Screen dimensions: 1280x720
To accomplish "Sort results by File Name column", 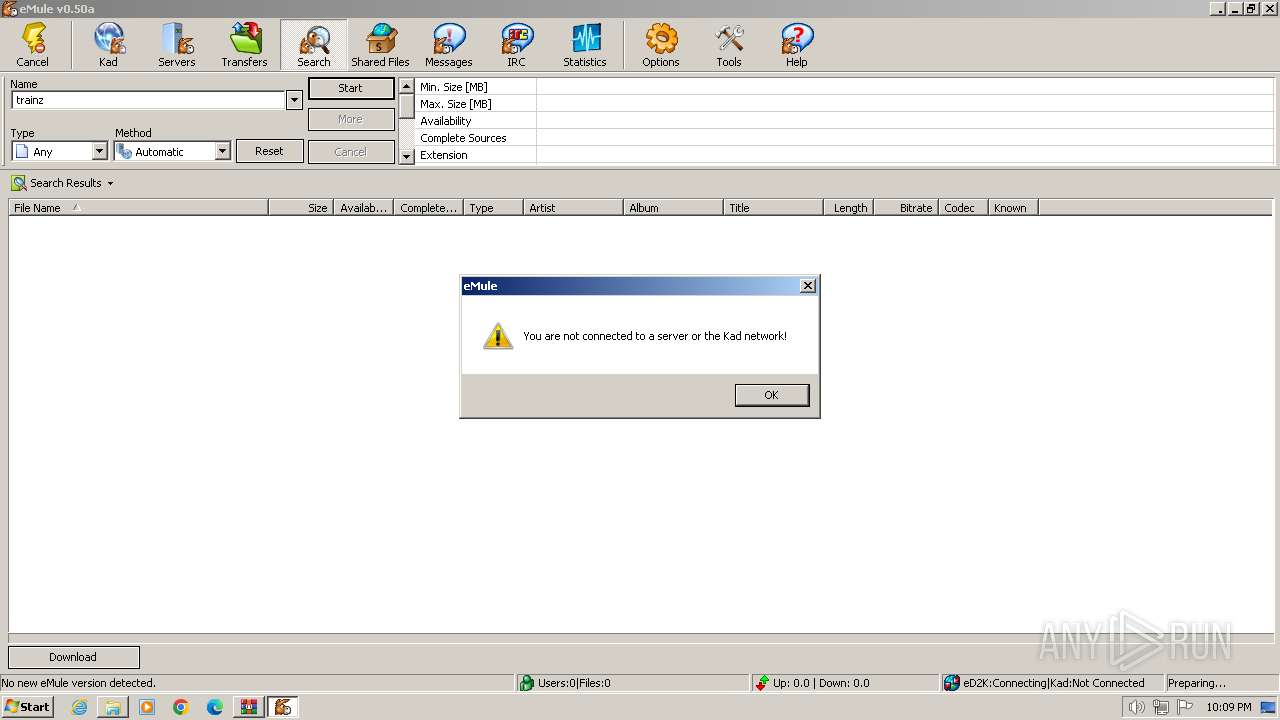I will click(x=138, y=208).
